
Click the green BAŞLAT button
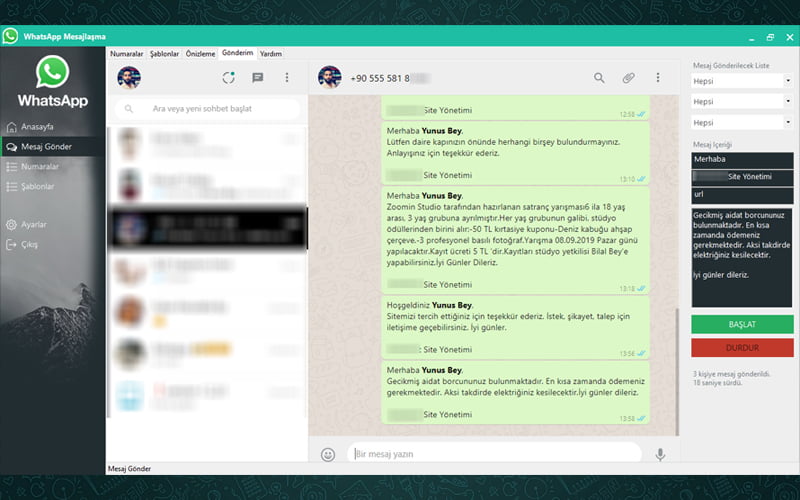(742, 324)
